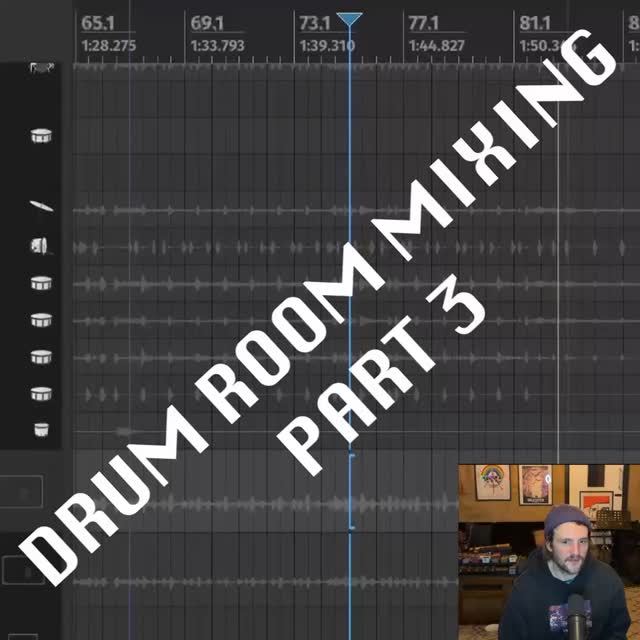Select the cymbal track icon
640x640 pixels.
(x=41, y=207)
